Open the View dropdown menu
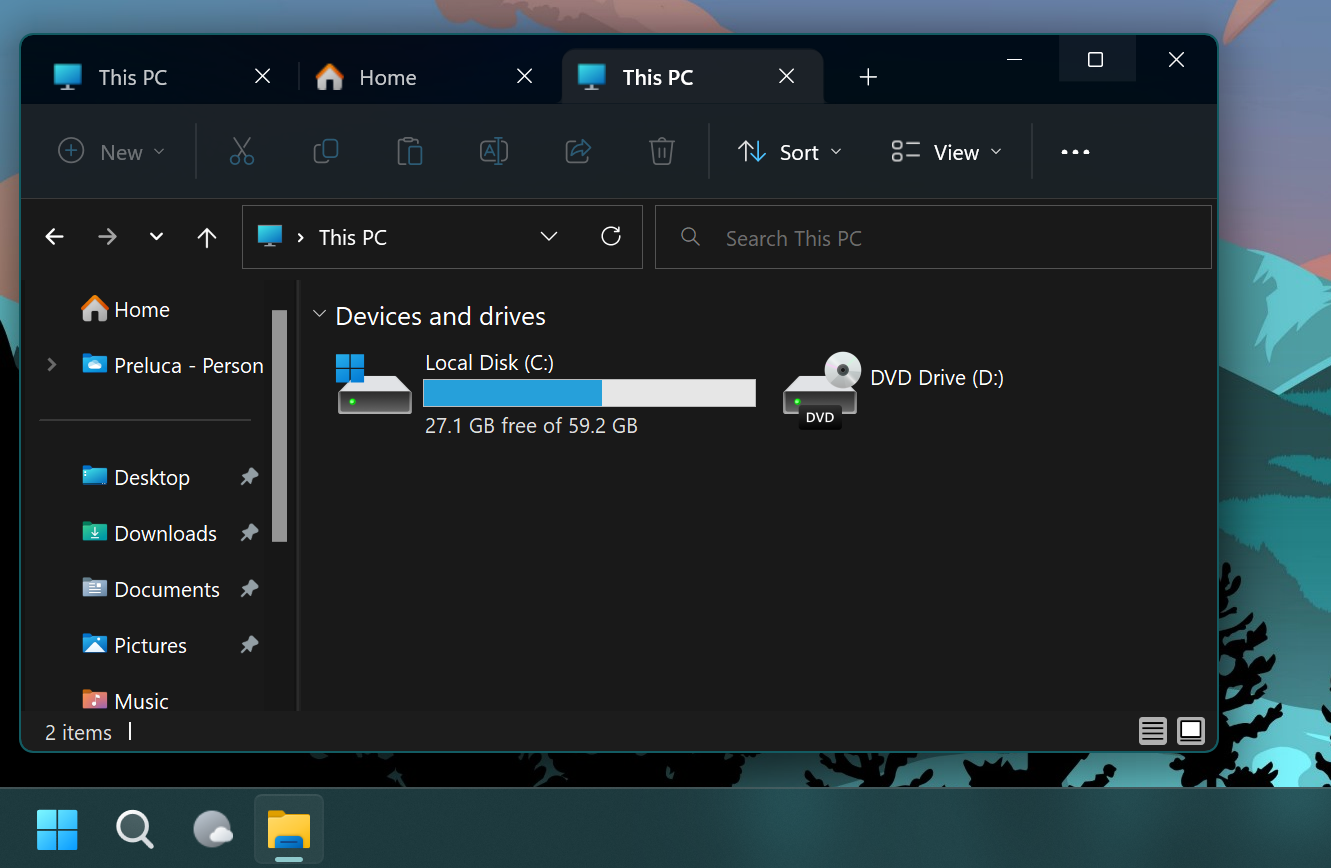Image resolution: width=1331 pixels, height=868 pixels. [944, 151]
